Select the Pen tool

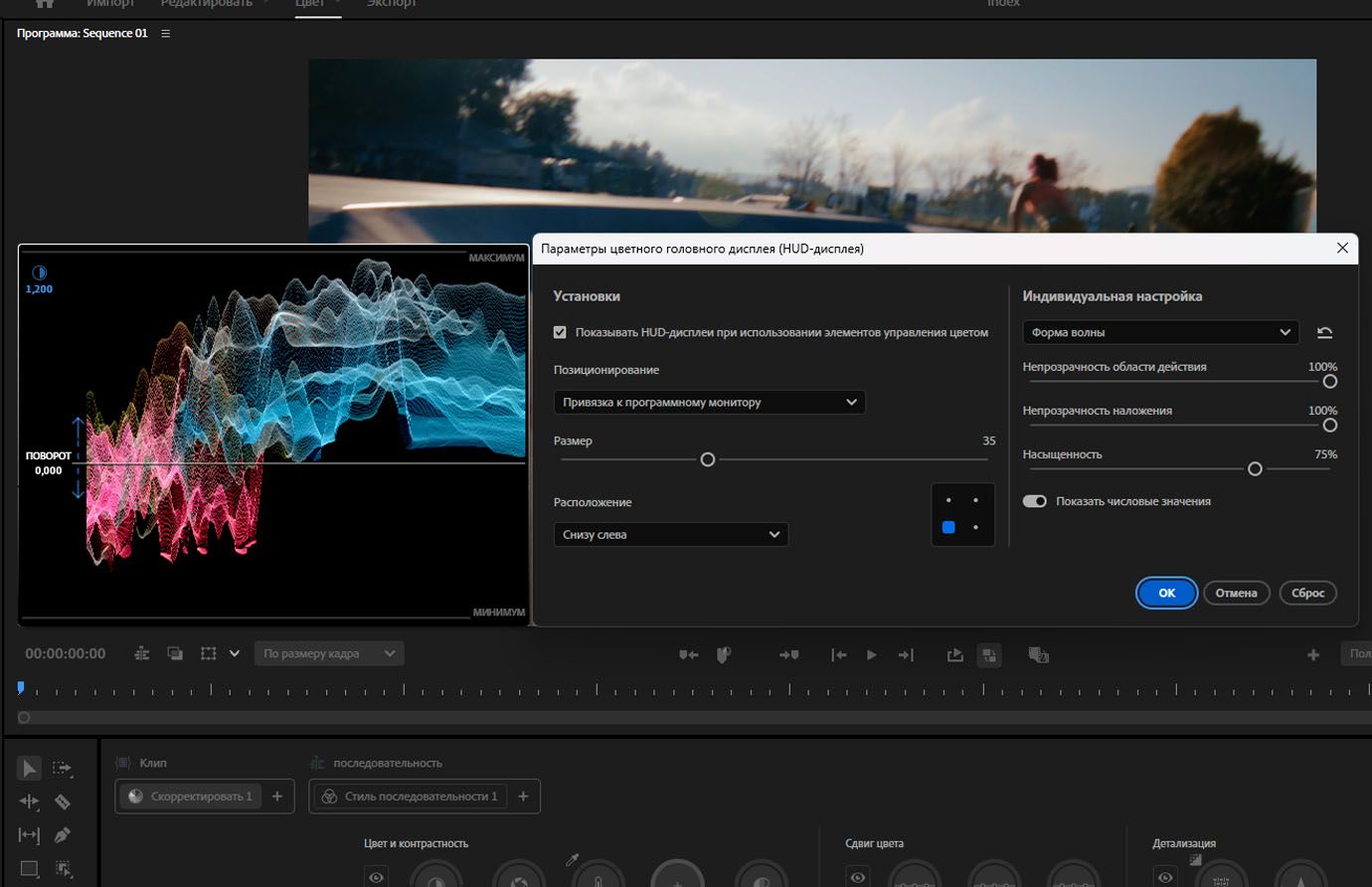[63, 835]
